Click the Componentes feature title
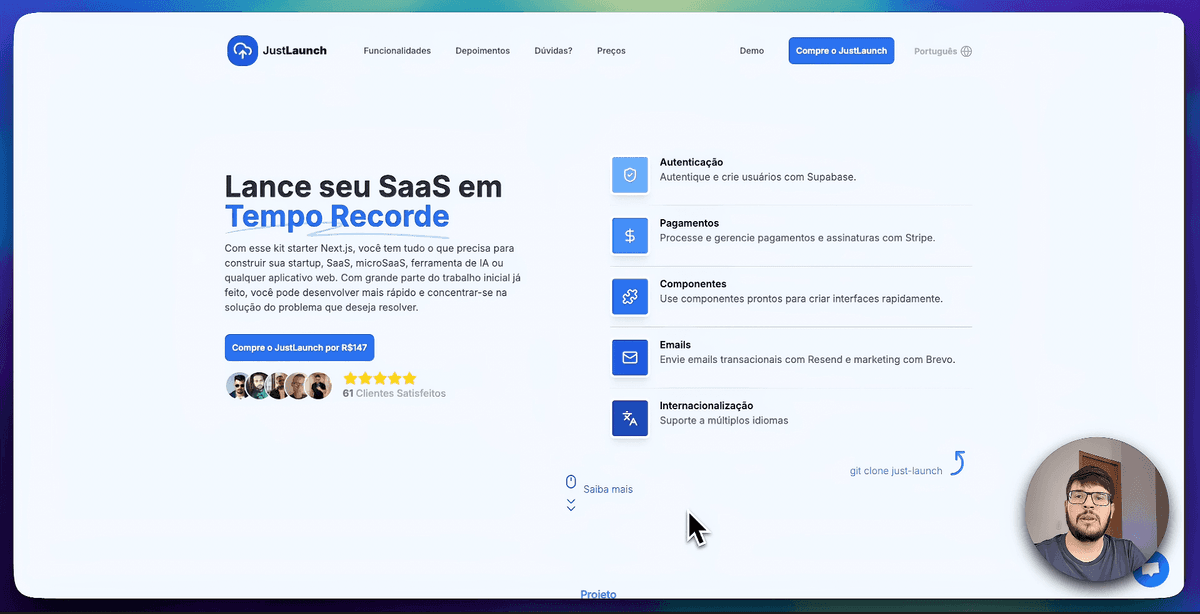The image size is (1200, 614). pos(693,284)
